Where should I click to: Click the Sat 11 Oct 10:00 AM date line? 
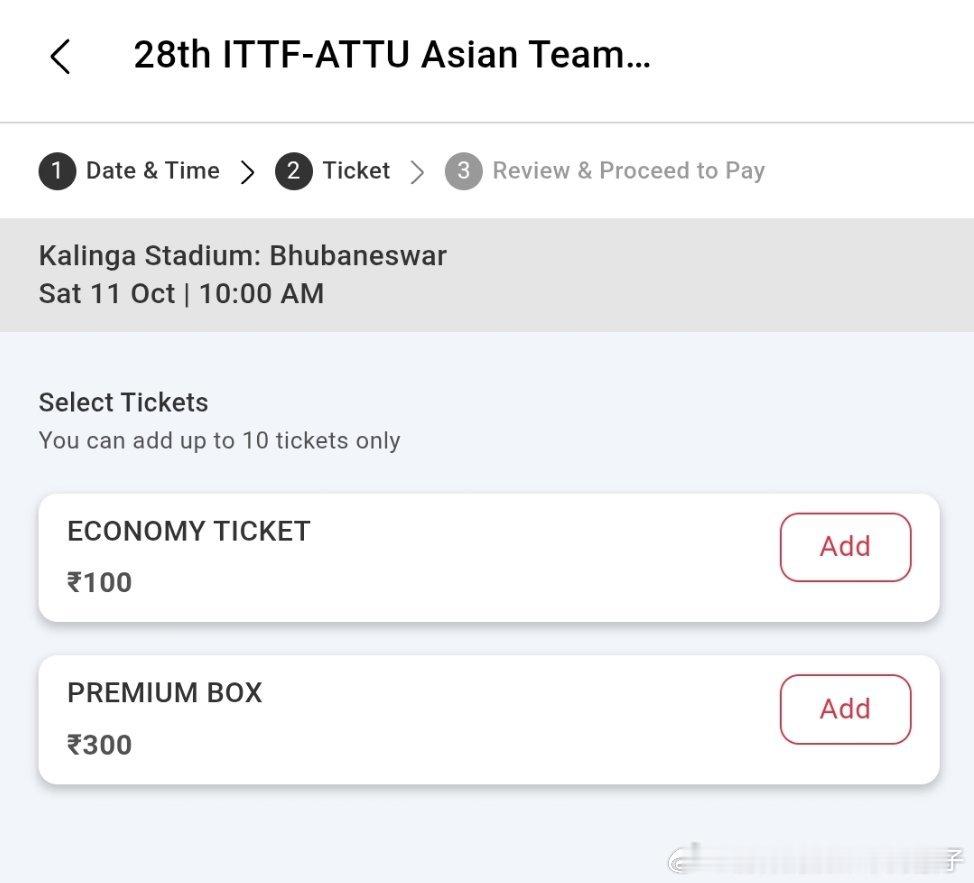pos(181,294)
